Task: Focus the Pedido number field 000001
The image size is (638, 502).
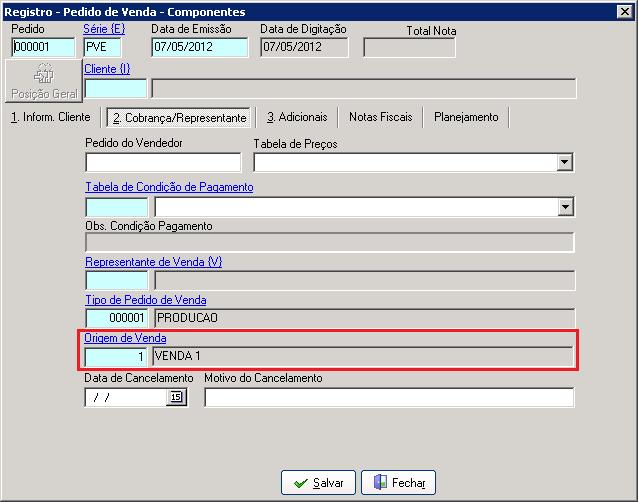Action: click(43, 47)
